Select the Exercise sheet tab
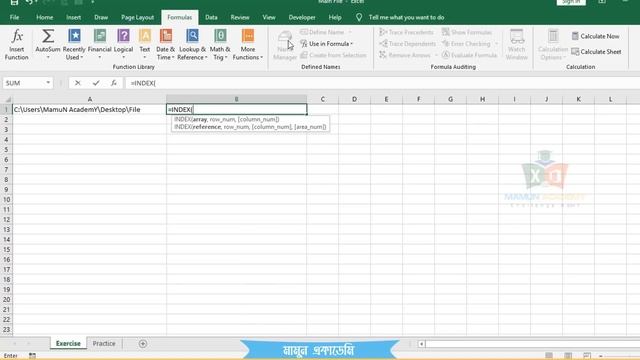640x360 pixels. 68,344
